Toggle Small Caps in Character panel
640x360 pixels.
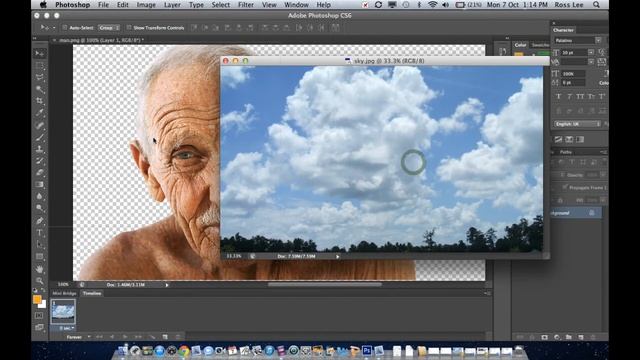click(591, 97)
